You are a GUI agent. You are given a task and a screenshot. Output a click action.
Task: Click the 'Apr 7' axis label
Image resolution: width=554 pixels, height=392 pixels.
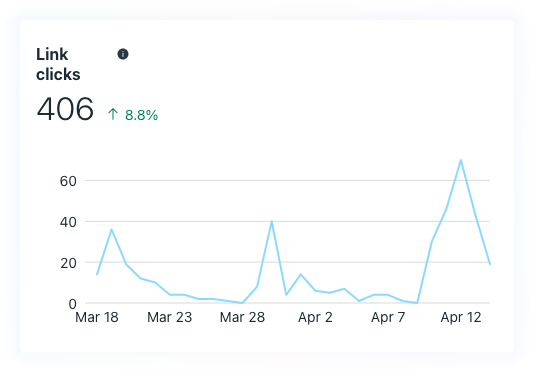tap(388, 317)
